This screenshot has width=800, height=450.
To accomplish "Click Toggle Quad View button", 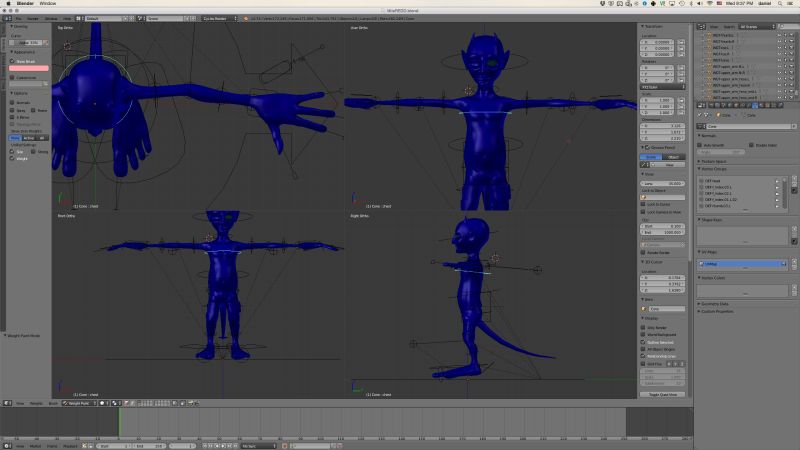I will pos(663,394).
